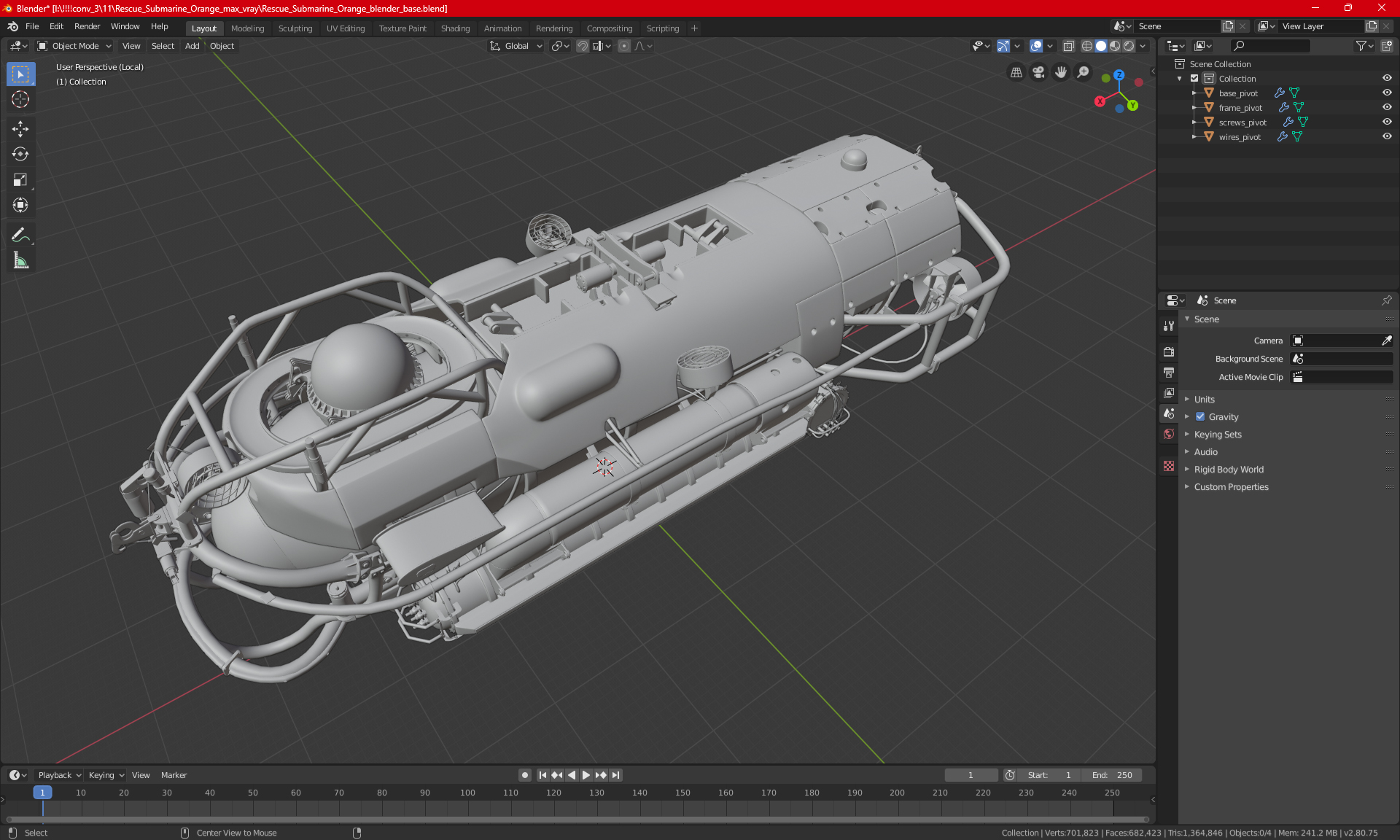1400x840 pixels.
Task: Uncheck the Collection exclude checkbox
Action: (x=1194, y=78)
